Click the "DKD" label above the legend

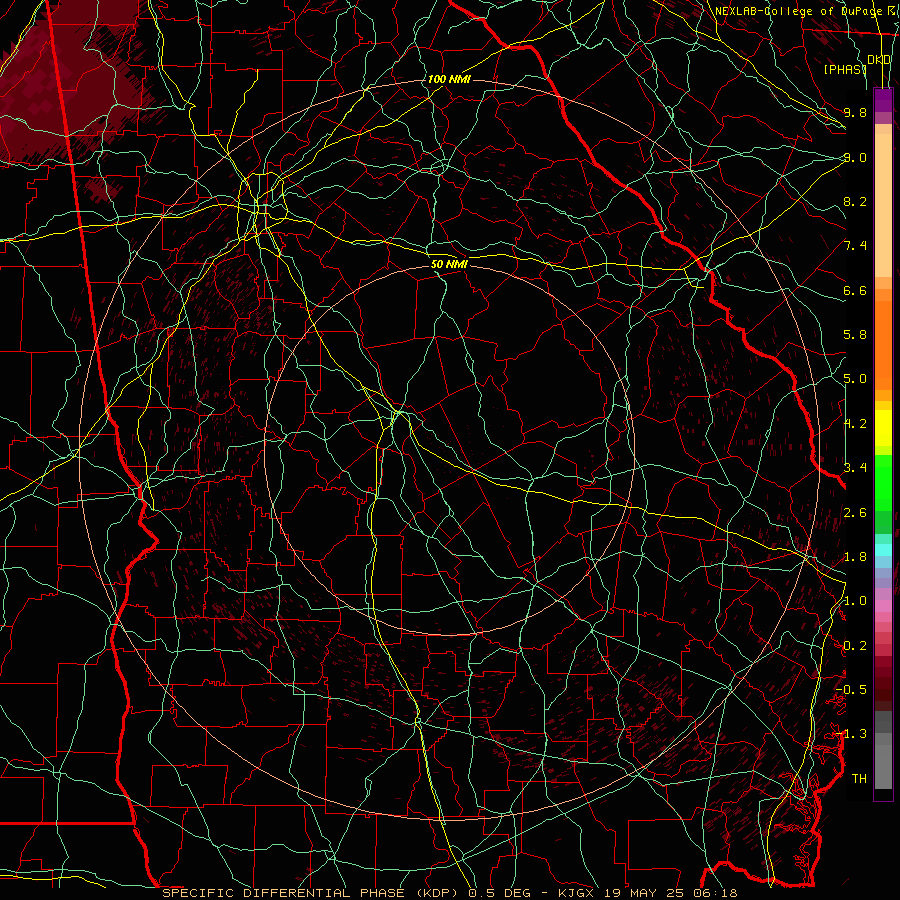pos(879,60)
